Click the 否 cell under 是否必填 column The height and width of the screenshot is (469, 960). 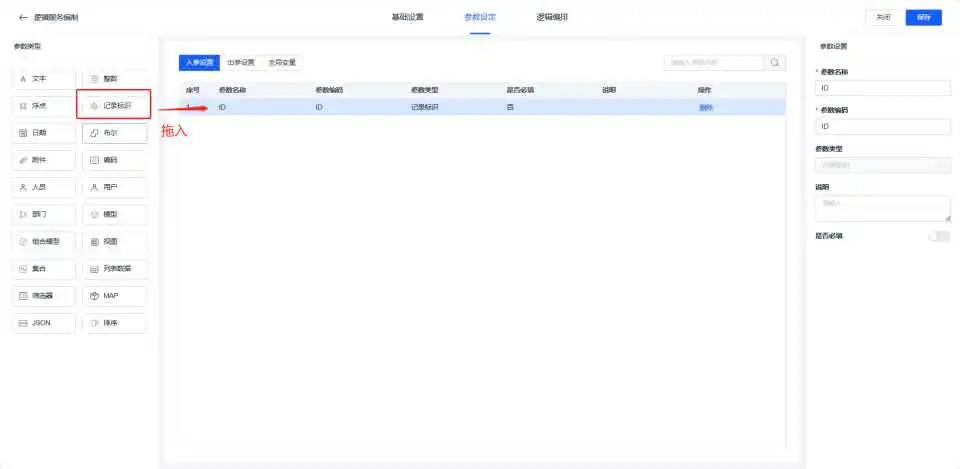point(509,108)
